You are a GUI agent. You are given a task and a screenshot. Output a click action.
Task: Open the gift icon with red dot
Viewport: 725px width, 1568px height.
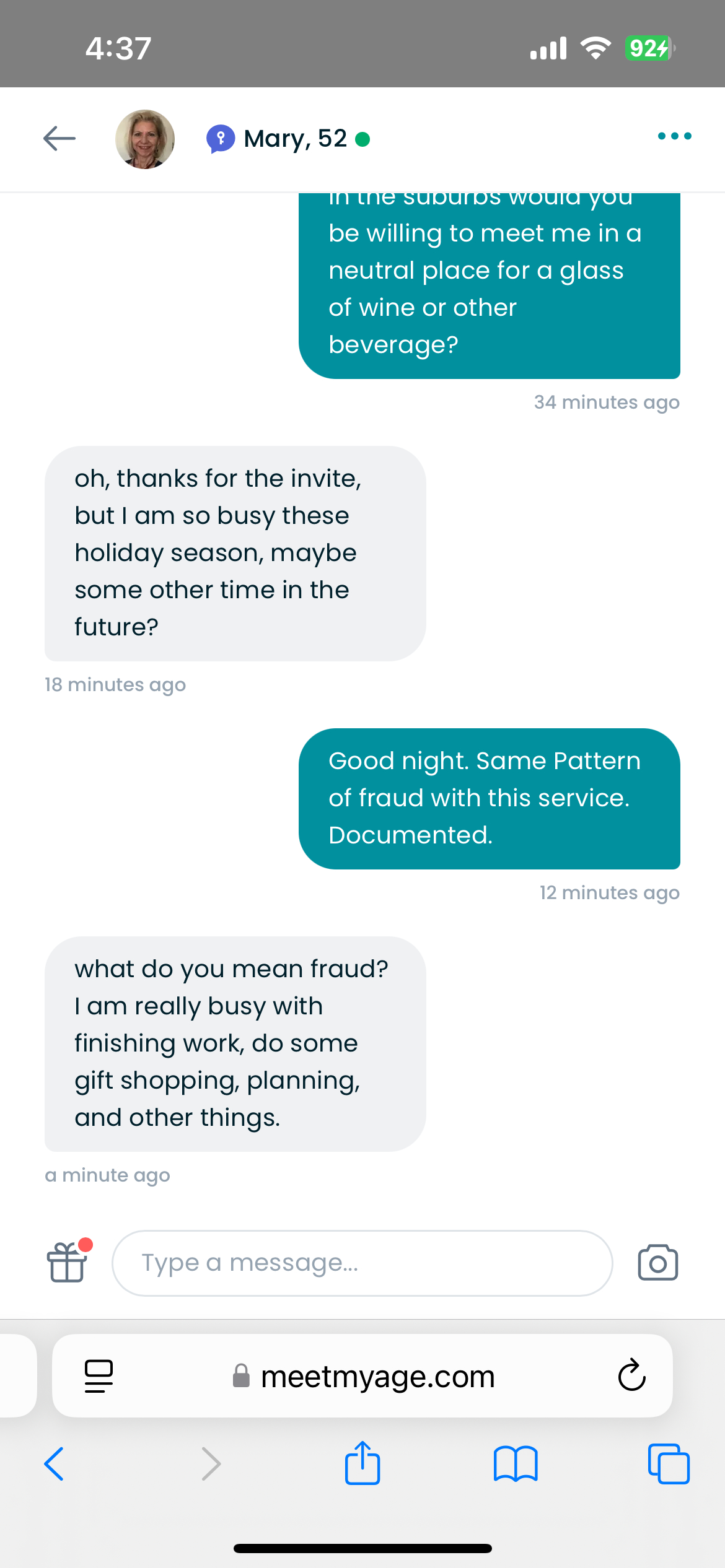click(67, 1262)
